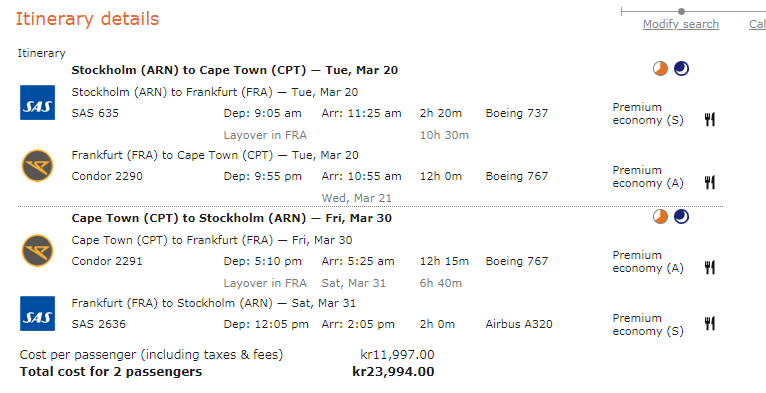Click the Total cost kr23,994.00 amount
Screen dimensions: 766x393
[x=393, y=371]
